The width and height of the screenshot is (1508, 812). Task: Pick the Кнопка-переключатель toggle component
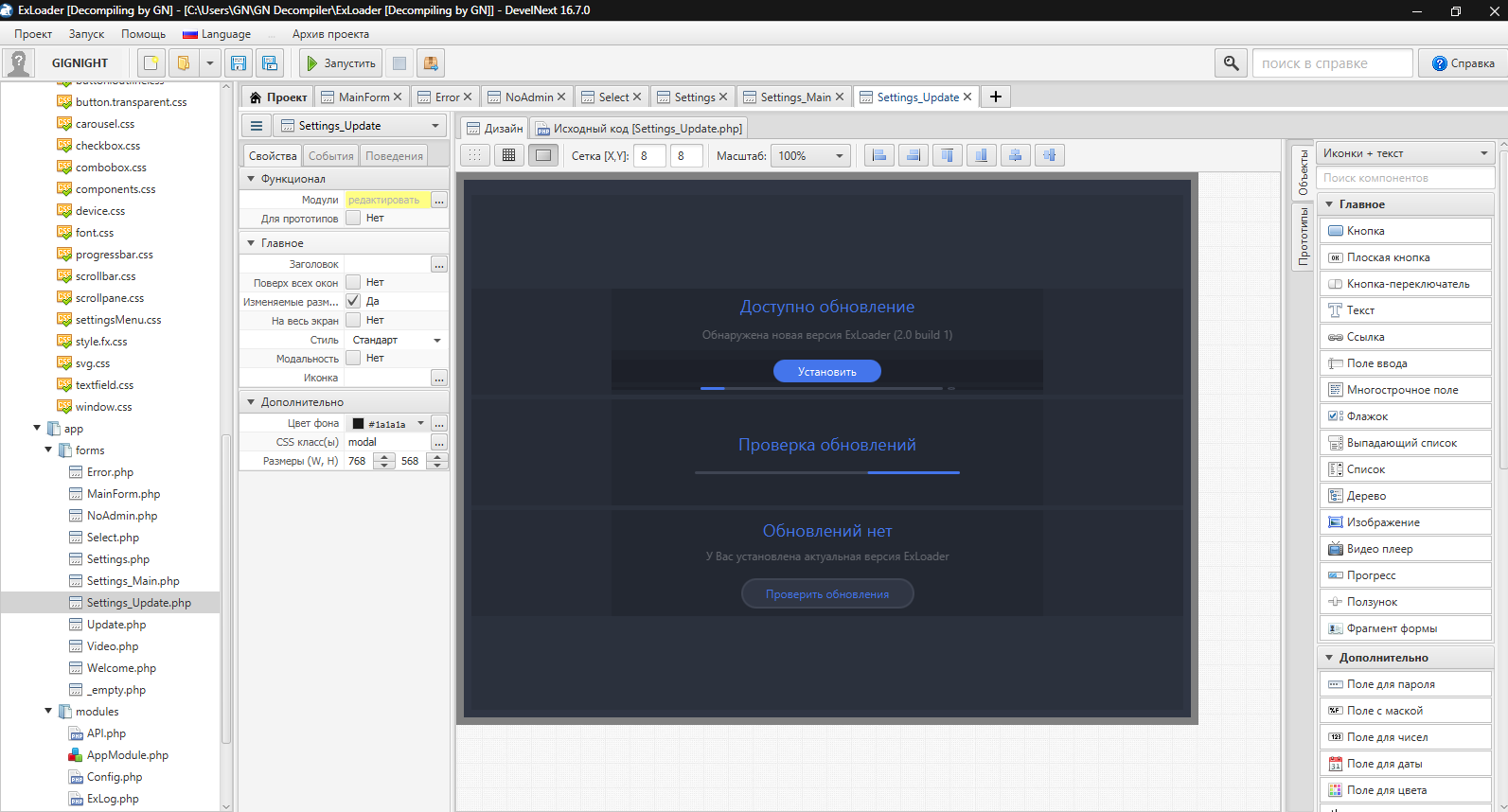[x=1405, y=284]
